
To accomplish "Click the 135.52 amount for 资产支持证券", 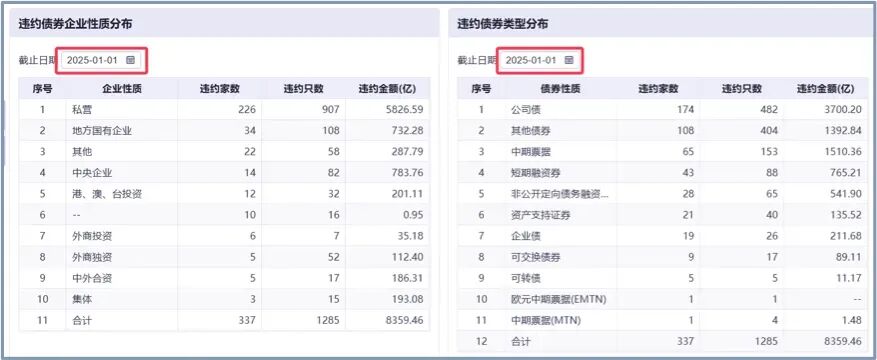I will [846, 215].
